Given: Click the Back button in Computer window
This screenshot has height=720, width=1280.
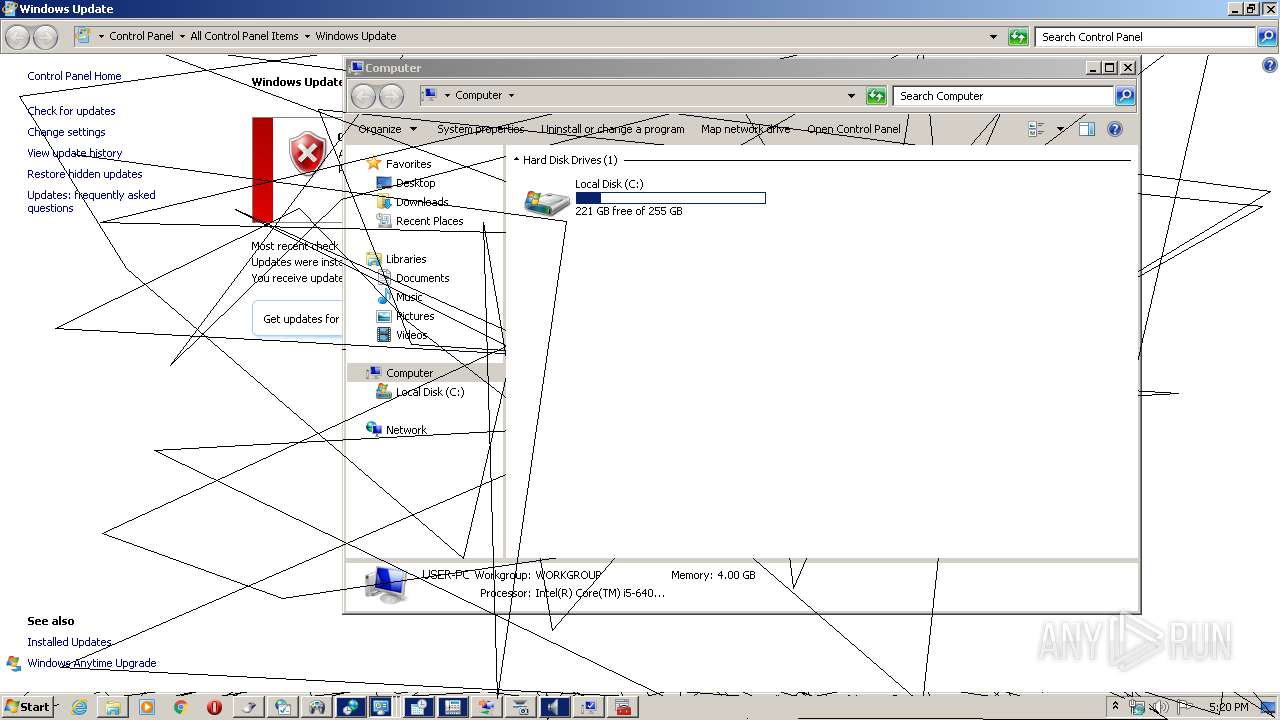Looking at the screenshot, I should [363, 96].
